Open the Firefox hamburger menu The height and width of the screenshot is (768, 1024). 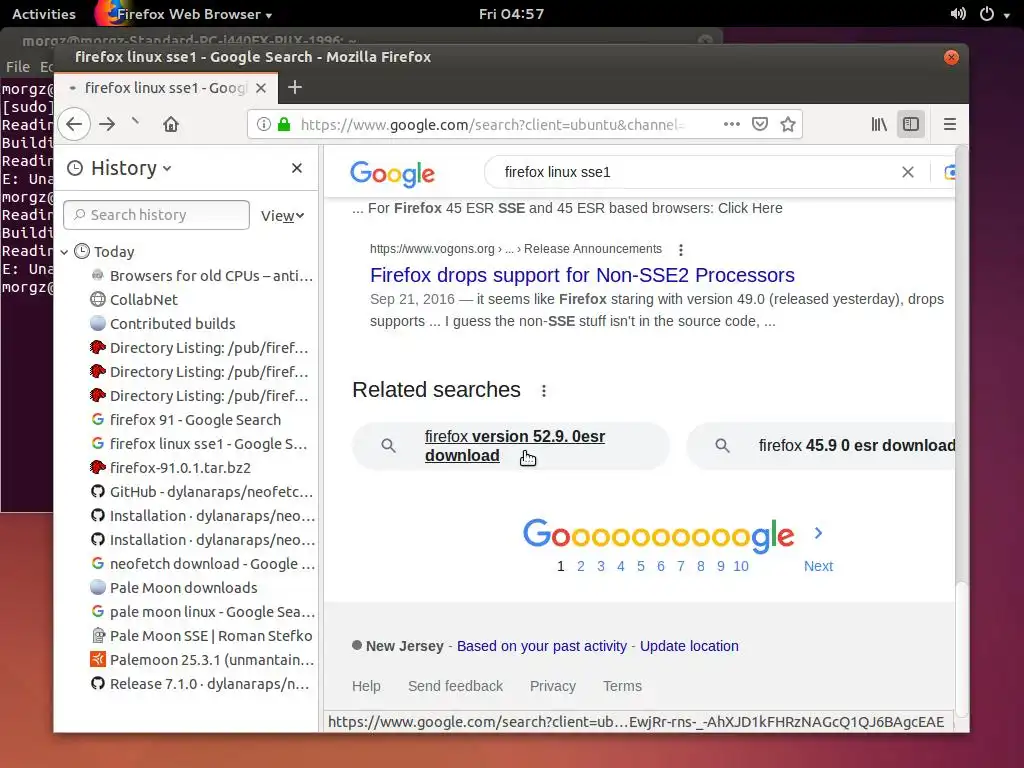[950, 124]
